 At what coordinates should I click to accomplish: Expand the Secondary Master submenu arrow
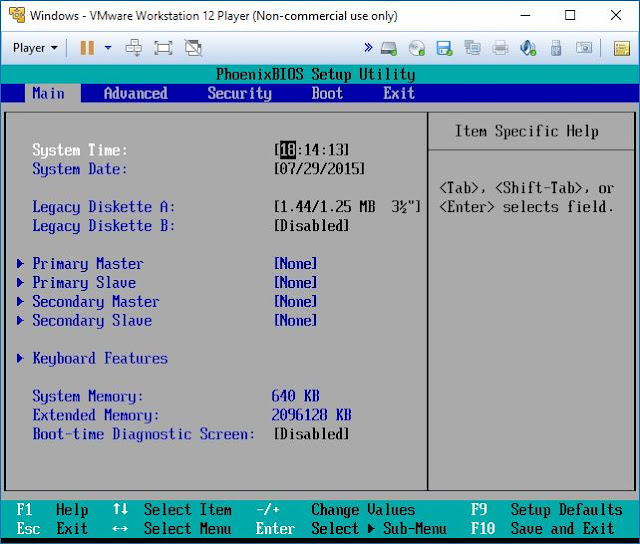[20, 301]
